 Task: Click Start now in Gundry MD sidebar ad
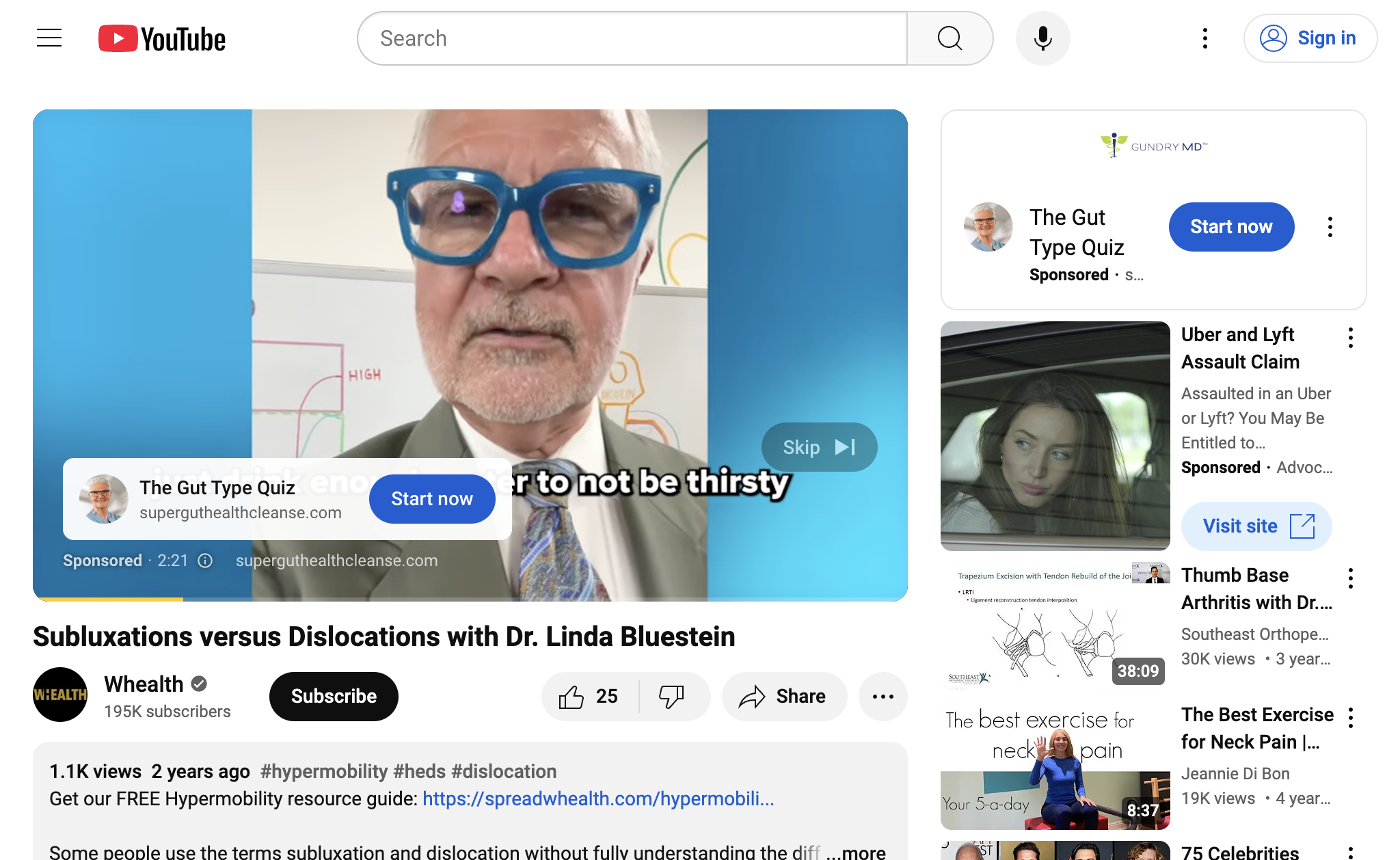[1231, 227]
